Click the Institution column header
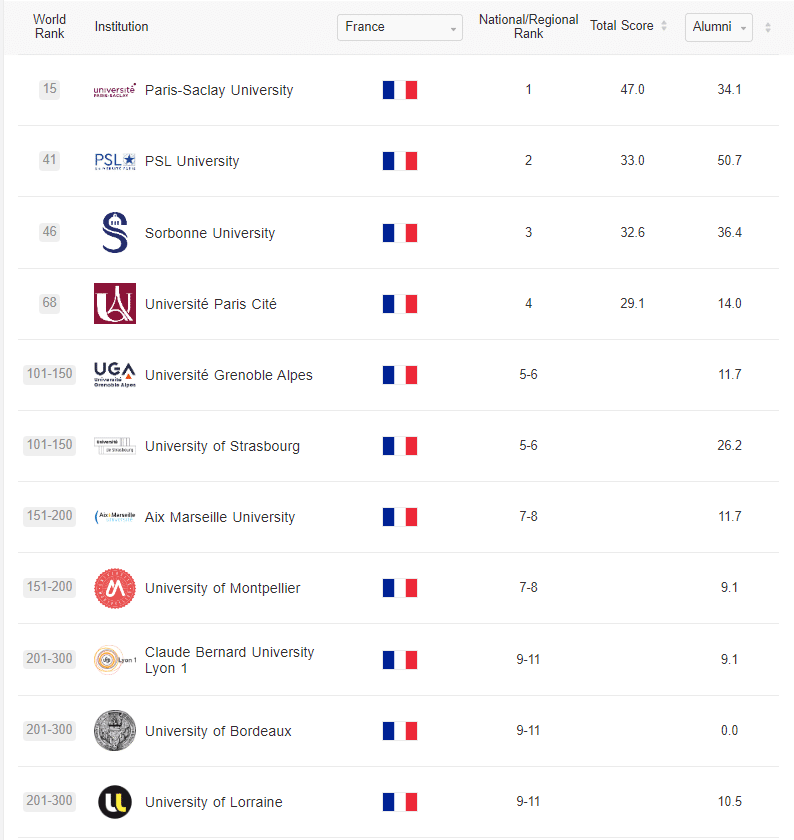The height and width of the screenshot is (840, 794). pyautogui.click(x=121, y=27)
